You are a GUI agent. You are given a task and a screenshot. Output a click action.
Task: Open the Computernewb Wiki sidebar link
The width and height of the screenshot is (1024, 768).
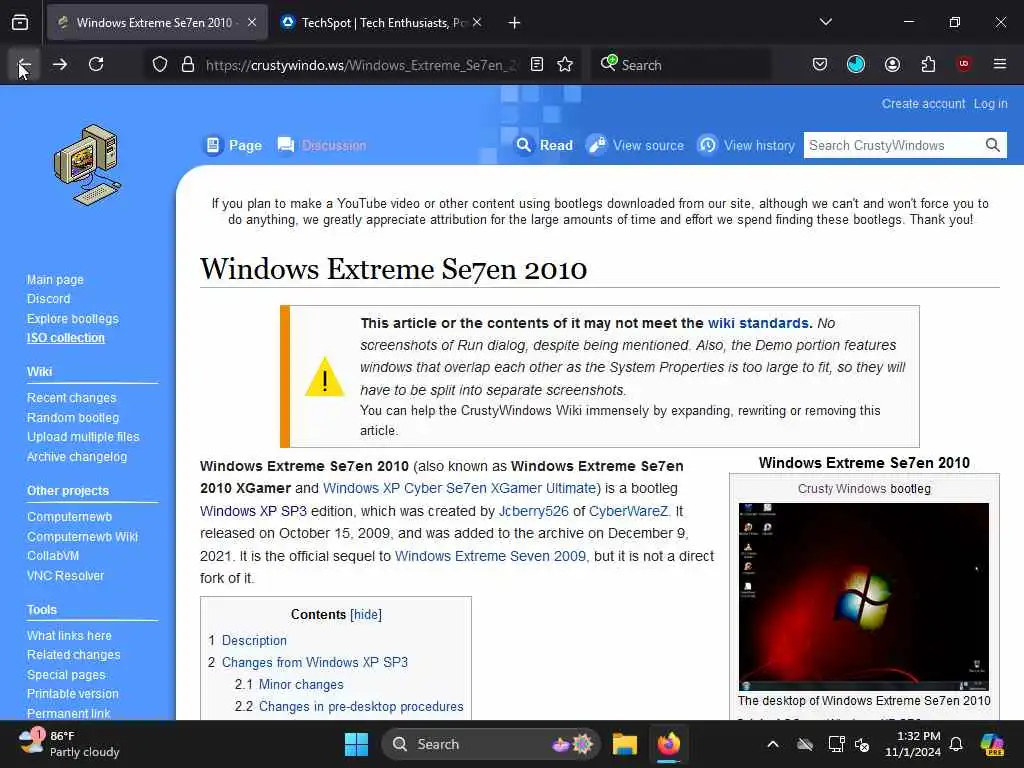point(82,537)
